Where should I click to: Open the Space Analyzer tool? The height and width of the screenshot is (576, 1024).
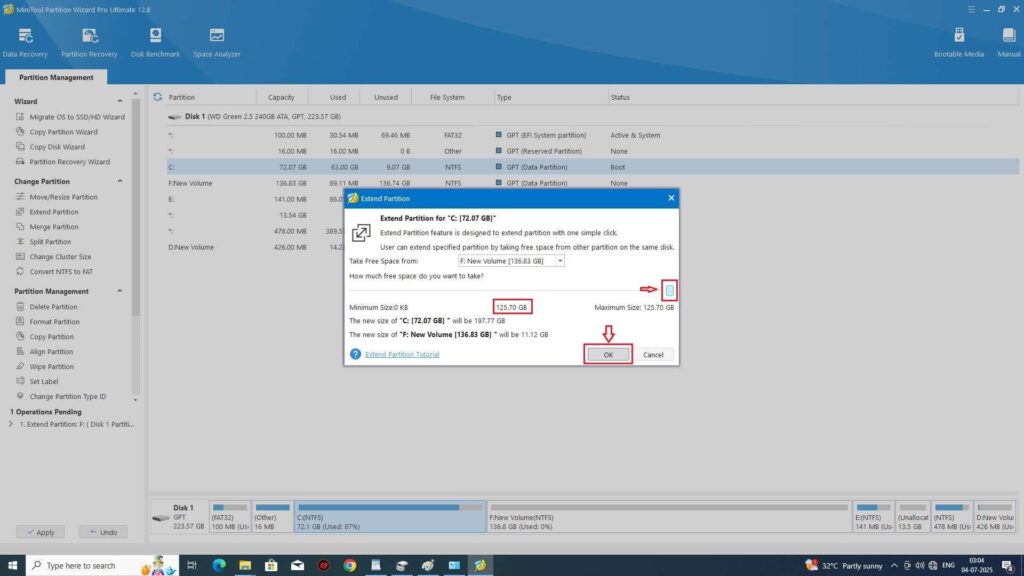click(216, 40)
